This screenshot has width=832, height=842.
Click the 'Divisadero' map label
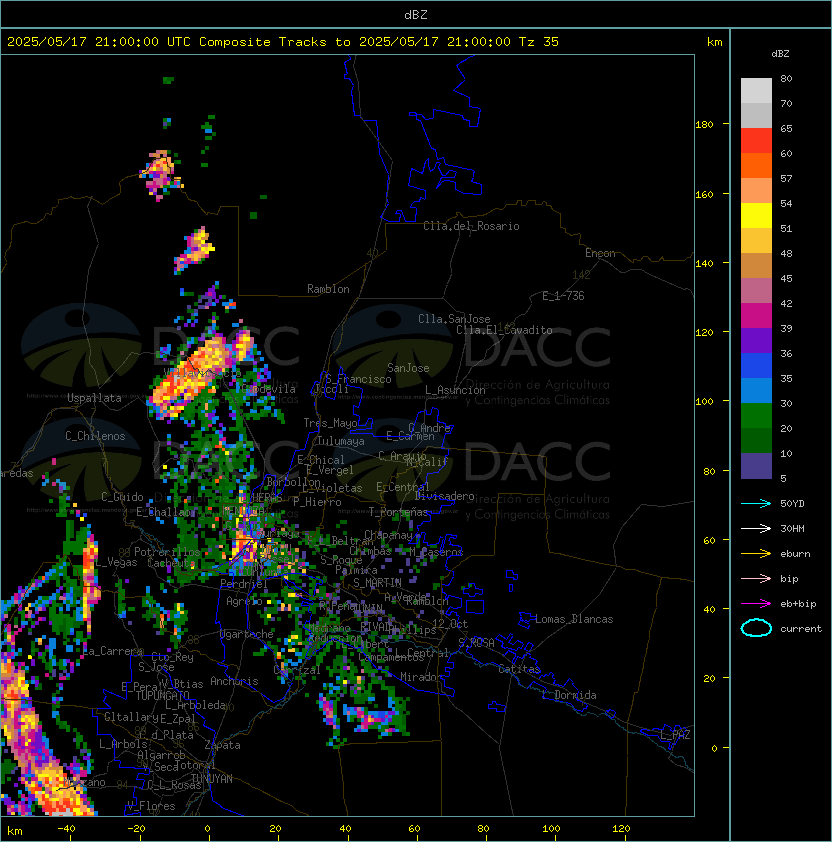[x=445, y=496]
